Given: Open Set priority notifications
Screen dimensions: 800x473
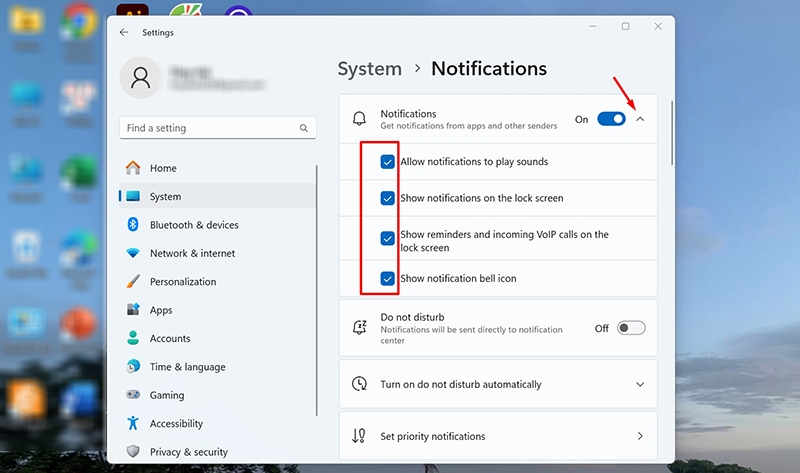Looking at the screenshot, I should 498,436.
